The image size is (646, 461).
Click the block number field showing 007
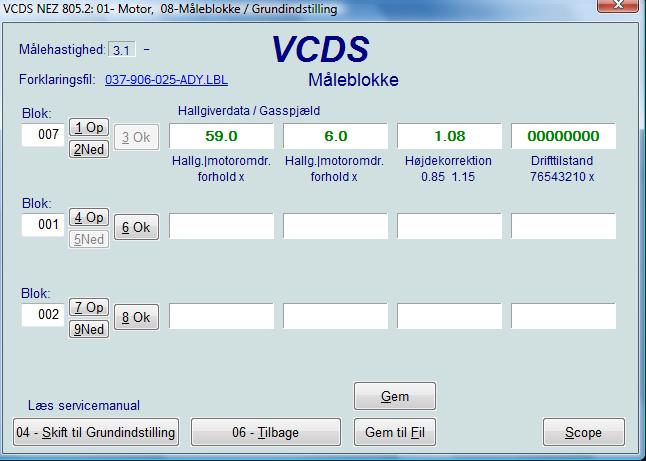[43, 136]
